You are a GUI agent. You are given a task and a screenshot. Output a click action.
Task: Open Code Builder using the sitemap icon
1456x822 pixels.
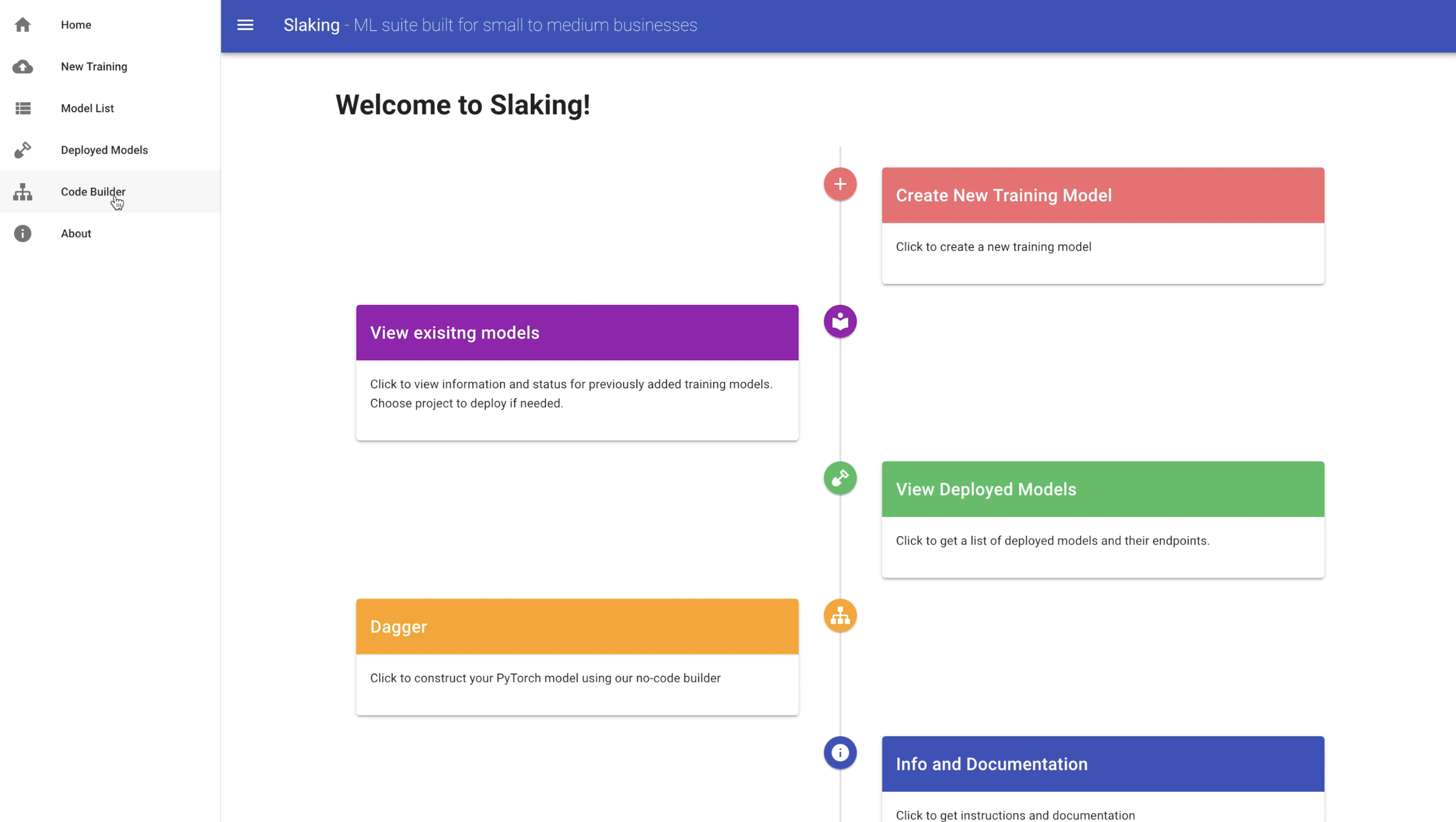[23, 192]
